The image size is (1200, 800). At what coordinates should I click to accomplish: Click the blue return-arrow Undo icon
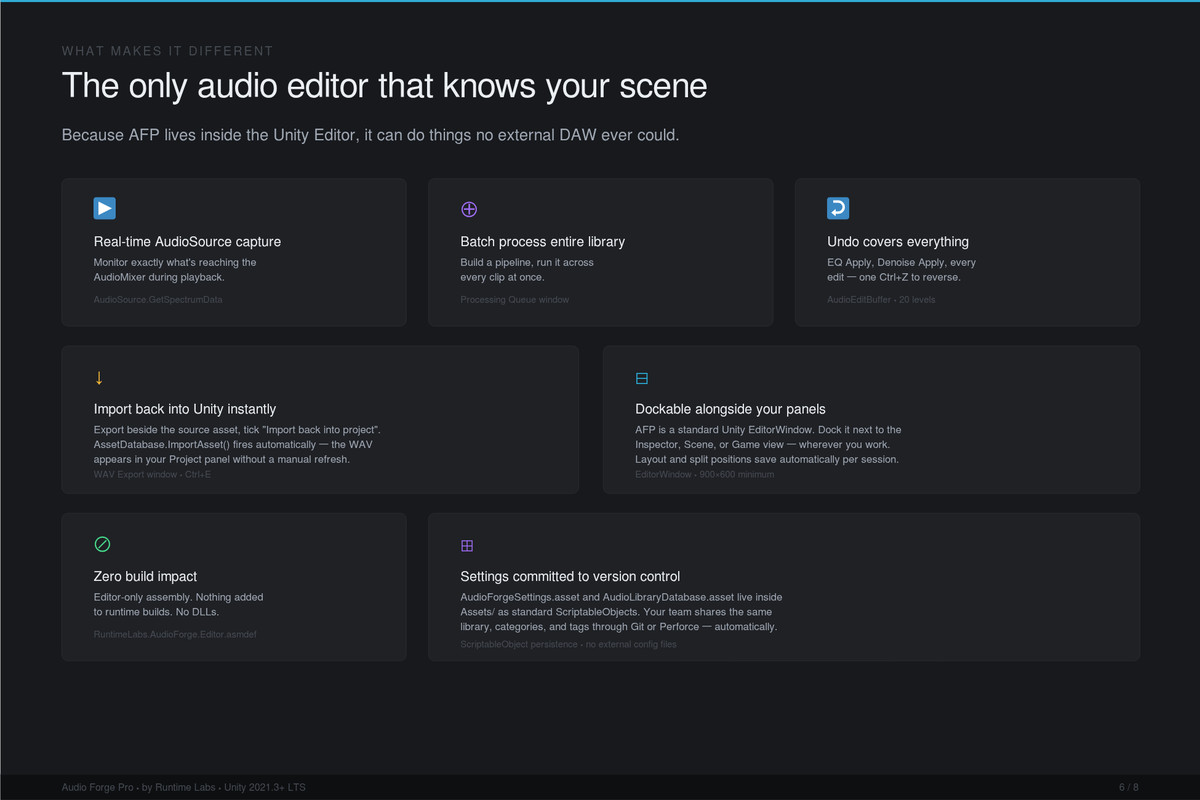[838, 208]
